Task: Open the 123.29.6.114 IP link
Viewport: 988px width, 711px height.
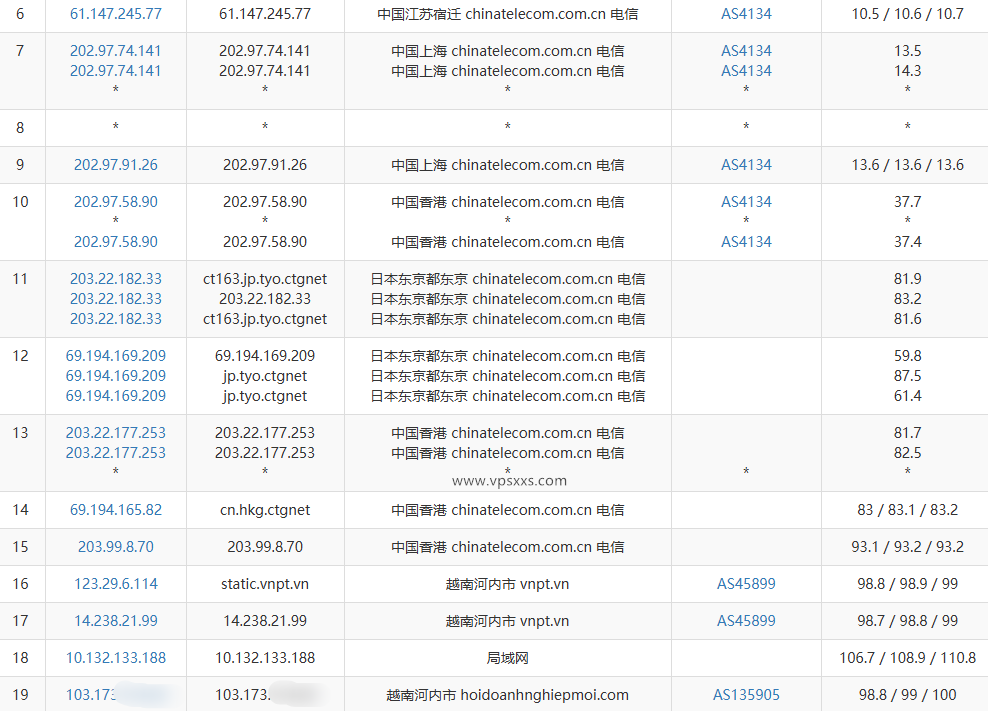Action: [116, 584]
